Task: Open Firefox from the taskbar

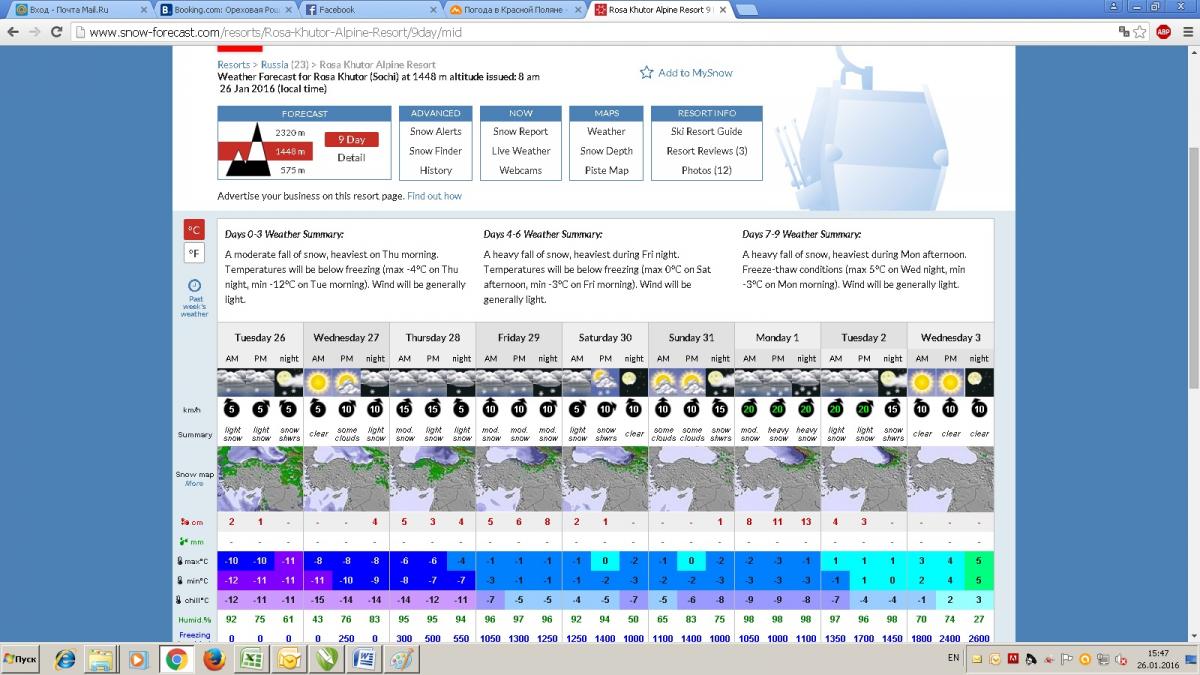Action: [x=213, y=660]
